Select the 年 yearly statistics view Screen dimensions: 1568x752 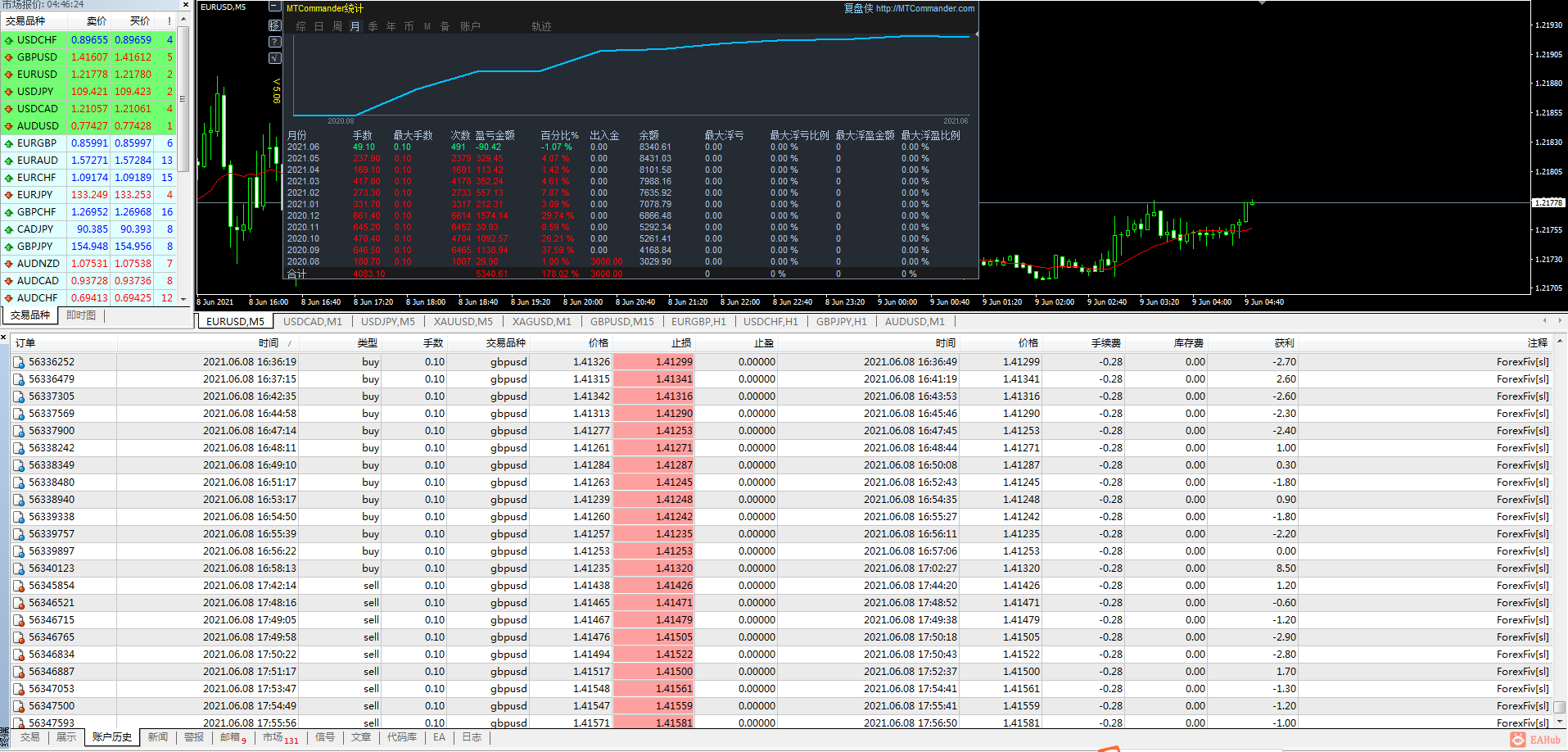point(391,26)
